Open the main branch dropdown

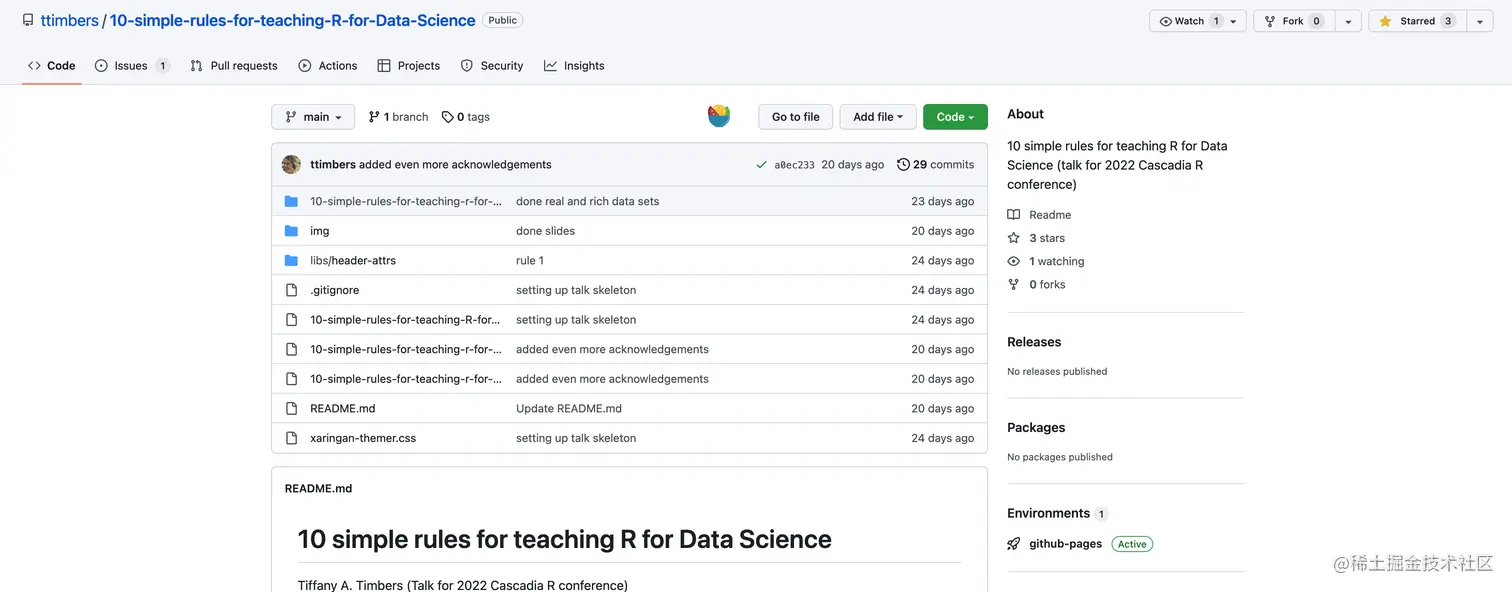pyautogui.click(x=312, y=116)
